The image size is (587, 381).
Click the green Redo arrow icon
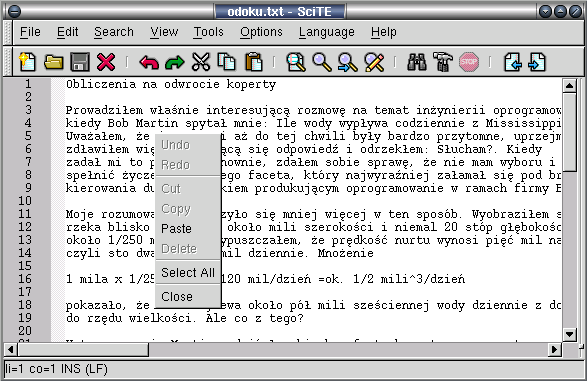point(175,63)
